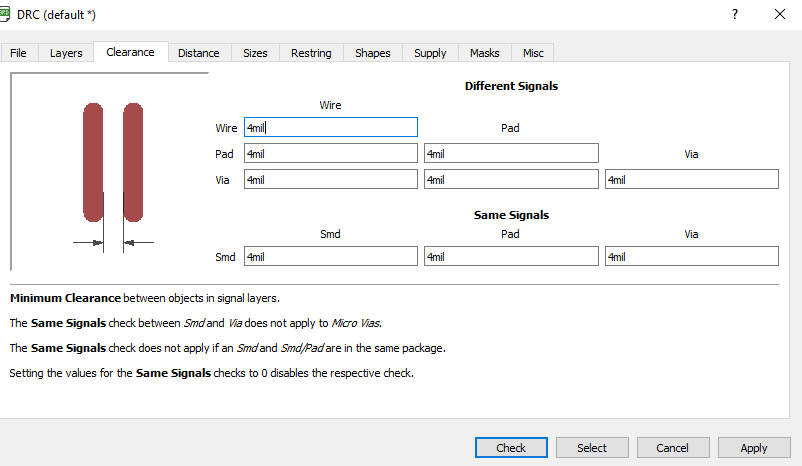Cancel the DRC dialog

tap(673, 448)
